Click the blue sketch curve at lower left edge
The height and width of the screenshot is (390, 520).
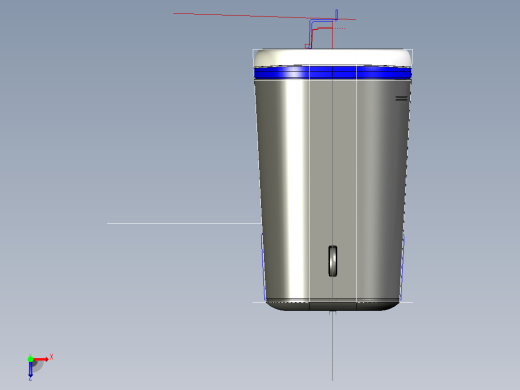click(263, 267)
